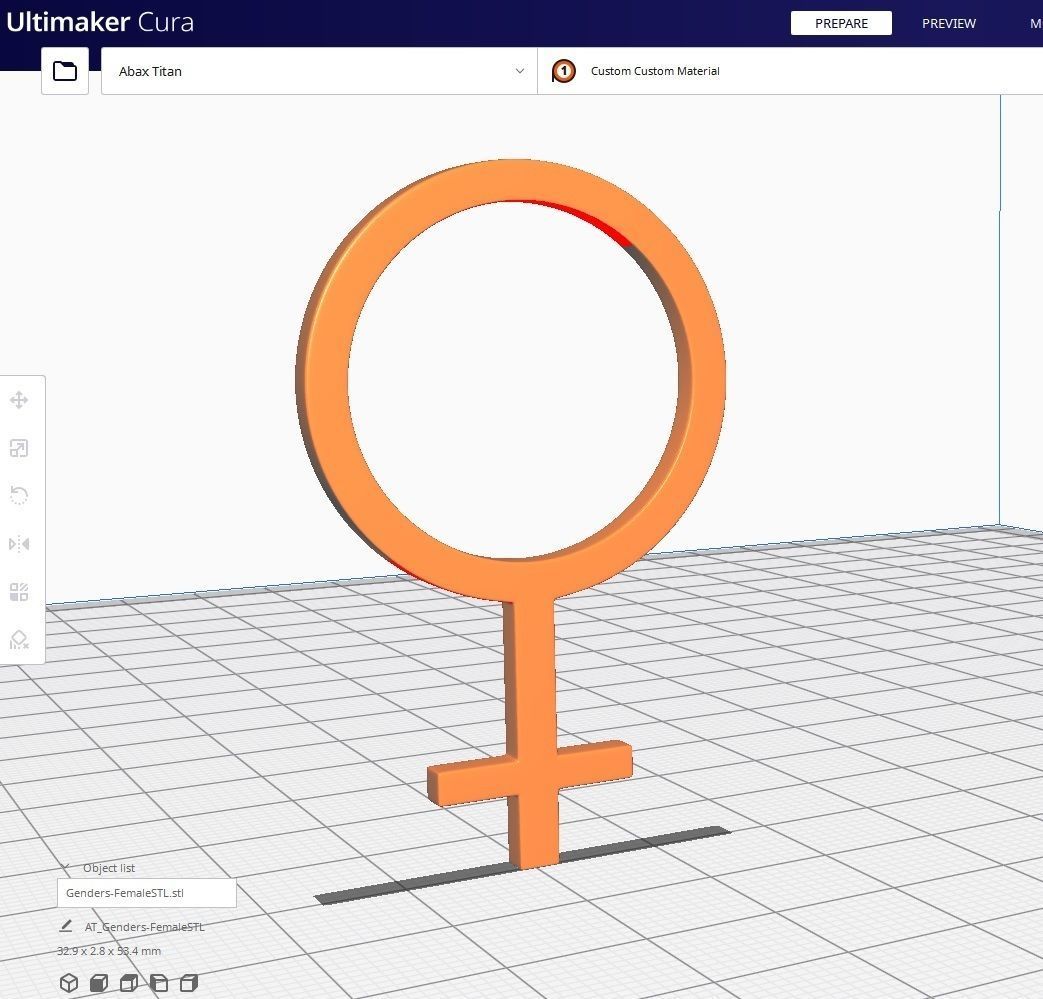Switch to right side view
The width and height of the screenshot is (1043, 999).
(189, 983)
